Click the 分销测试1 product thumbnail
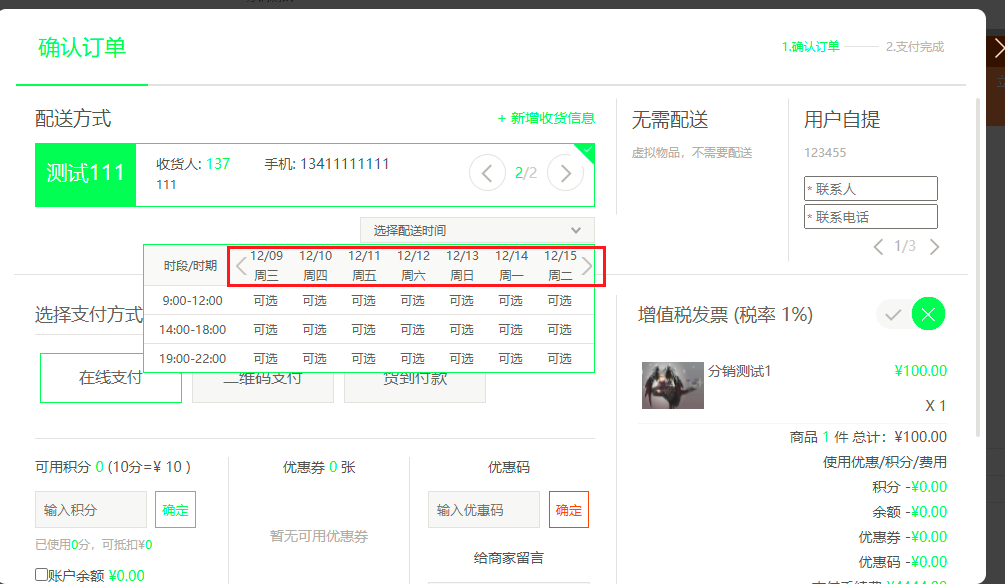This screenshot has height=584, width=1005. coord(672,385)
